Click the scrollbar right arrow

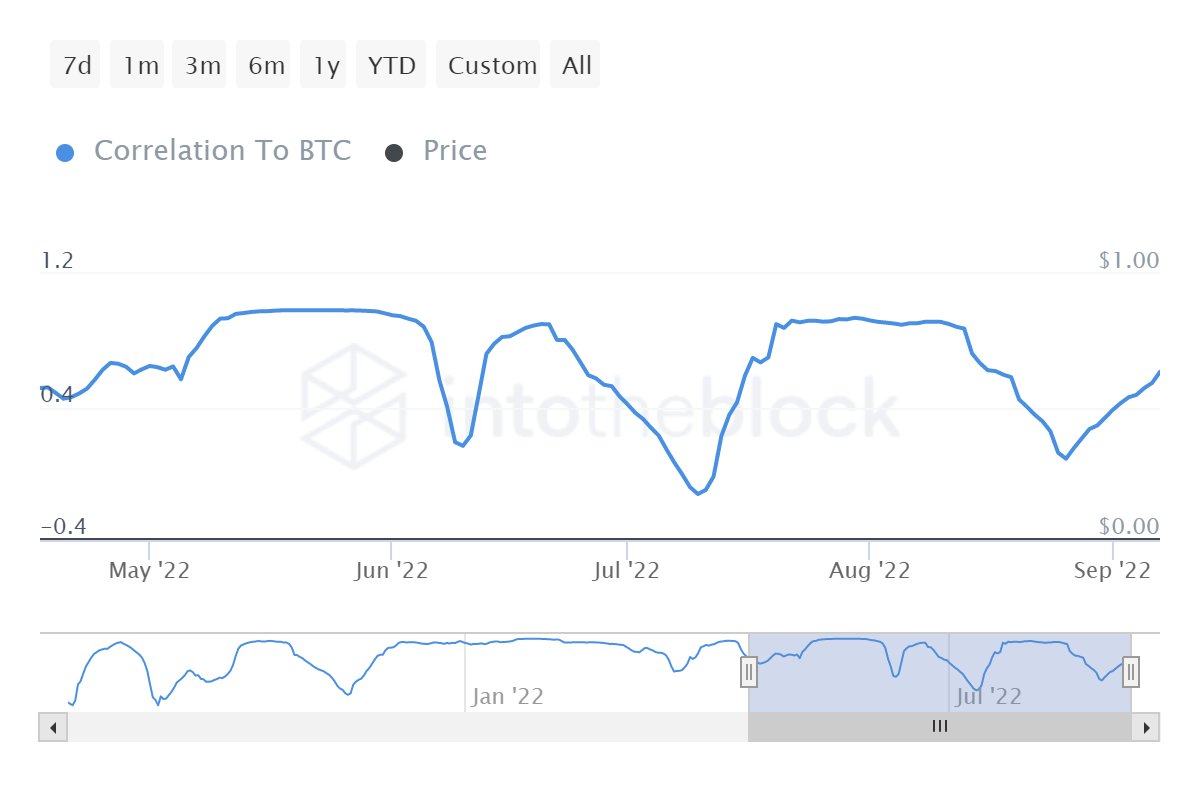(1146, 727)
